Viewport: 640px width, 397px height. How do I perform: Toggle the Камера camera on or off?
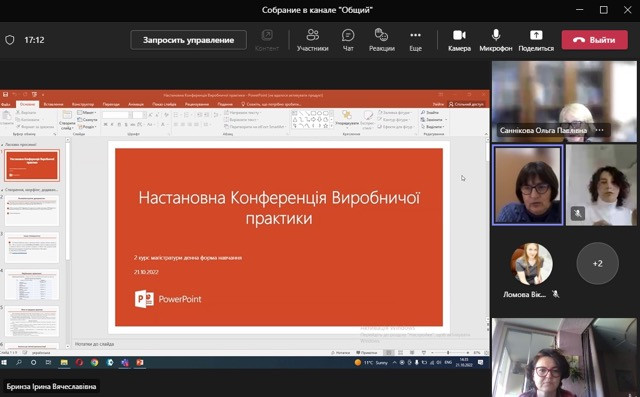click(459, 40)
